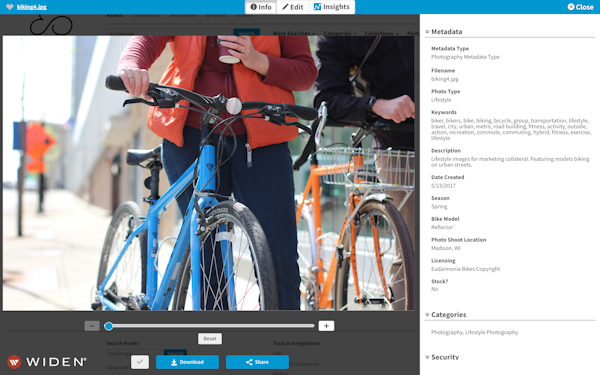600x375 pixels.
Task: Collapse the Metadata section
Action: pyautogui.click(x=427, y=32)
